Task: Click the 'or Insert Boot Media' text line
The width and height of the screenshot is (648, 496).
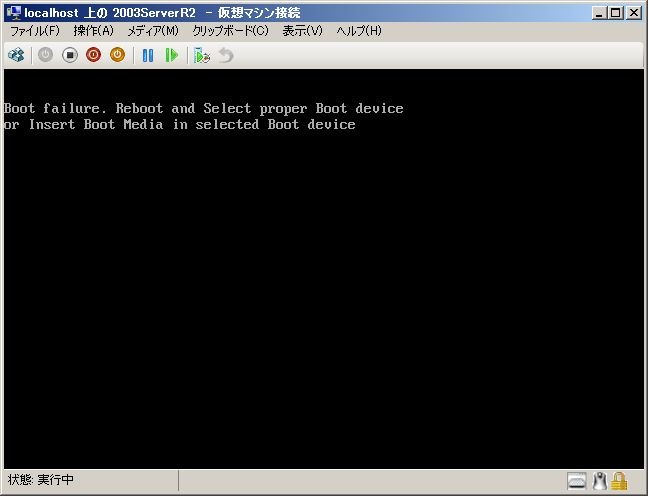Action: click(x=180, y=124)
